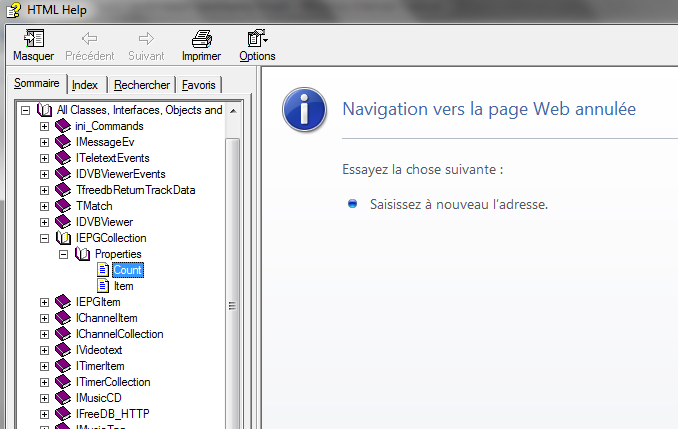Screen dimensions: 678x429
Task: Click the book icon beside IVideotext
Action: click(x=63, y=350)
